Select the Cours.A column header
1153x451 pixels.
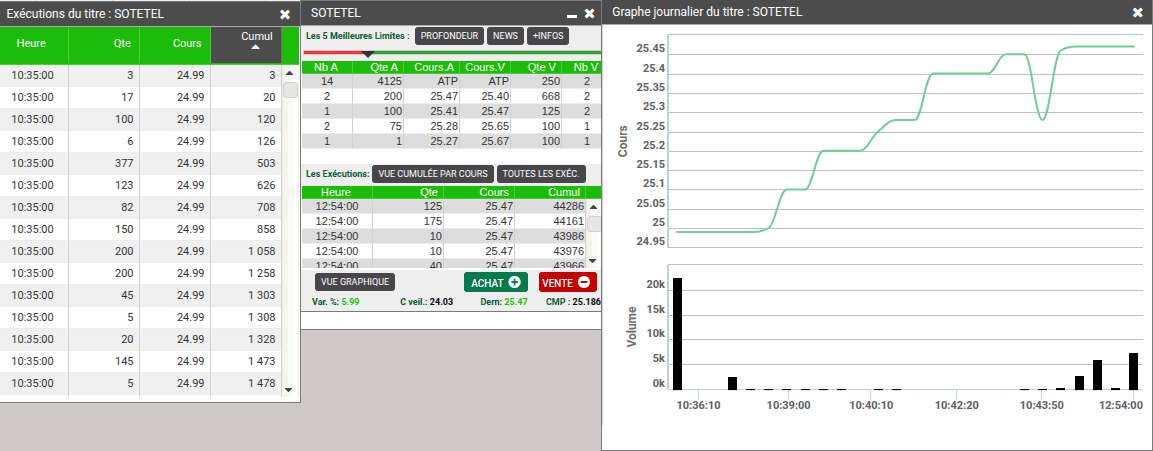(x=433, y=68)
